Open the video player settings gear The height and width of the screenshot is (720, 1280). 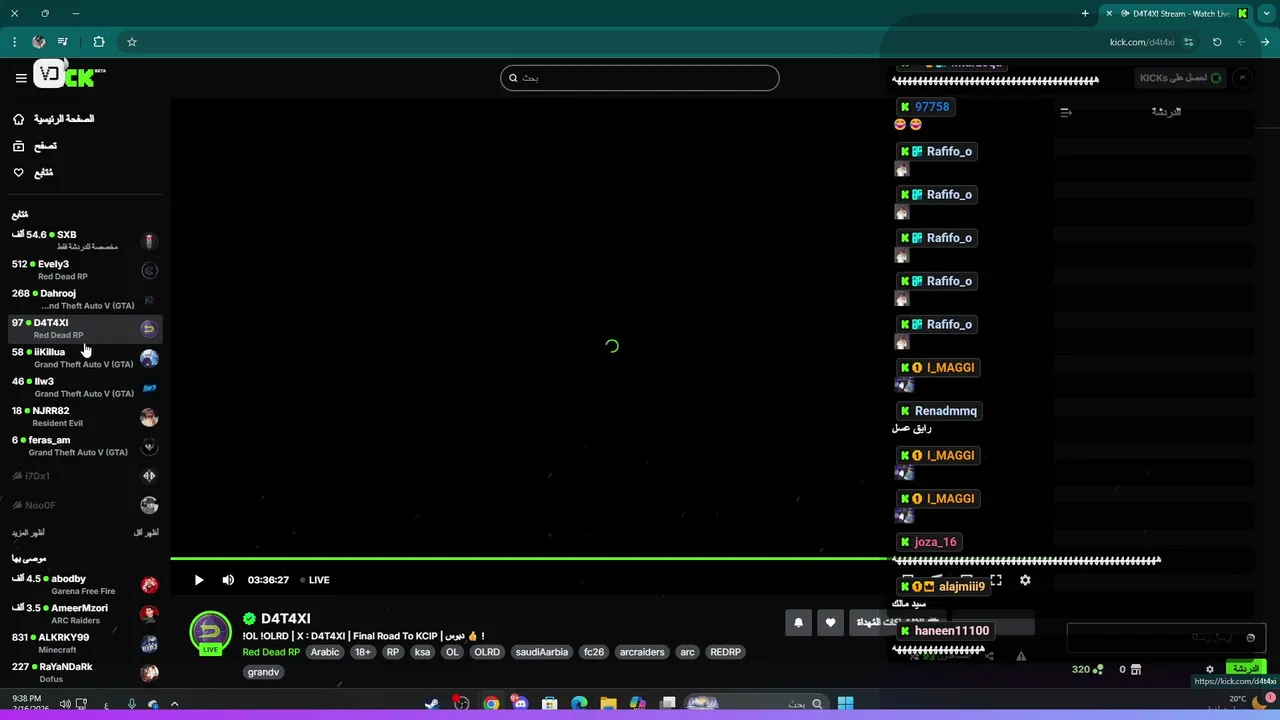pyautogui.click(x=1025, y=580)
